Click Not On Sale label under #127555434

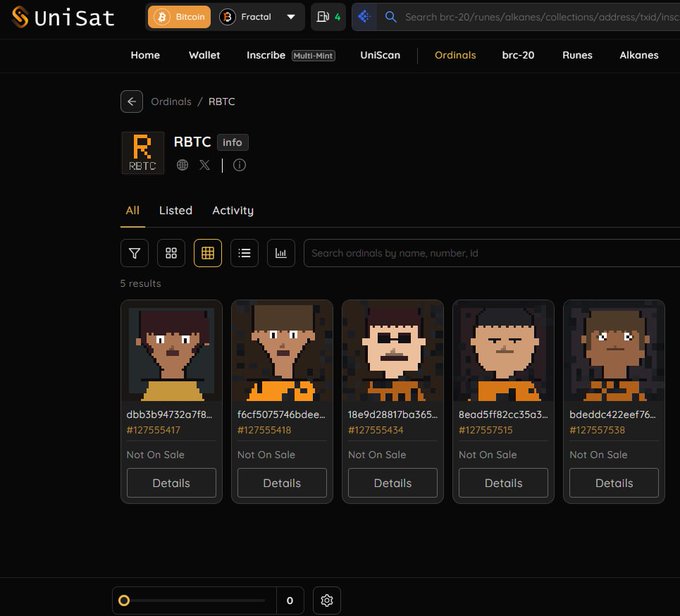(377, 455)
